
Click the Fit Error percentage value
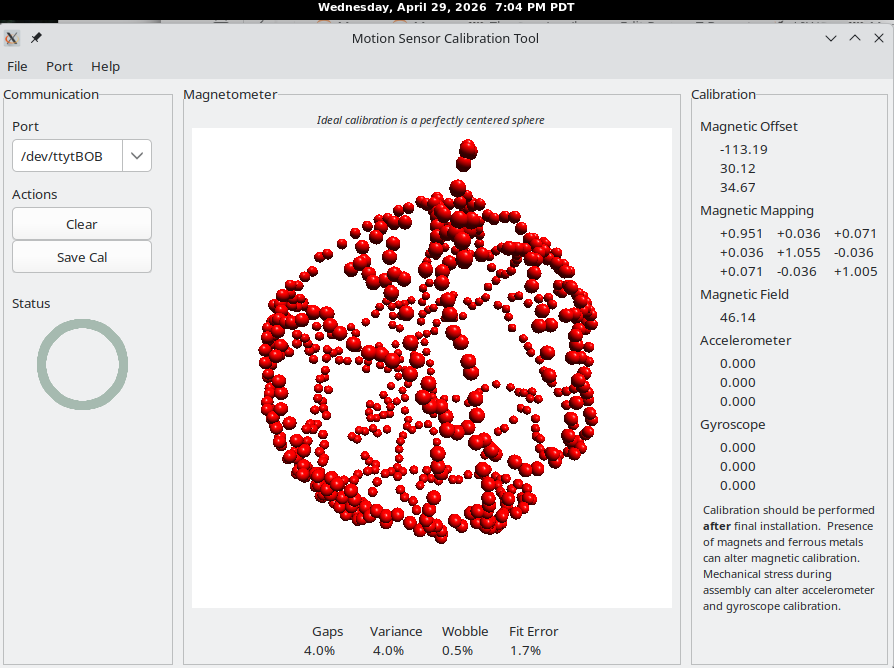[x=526, y=650]
